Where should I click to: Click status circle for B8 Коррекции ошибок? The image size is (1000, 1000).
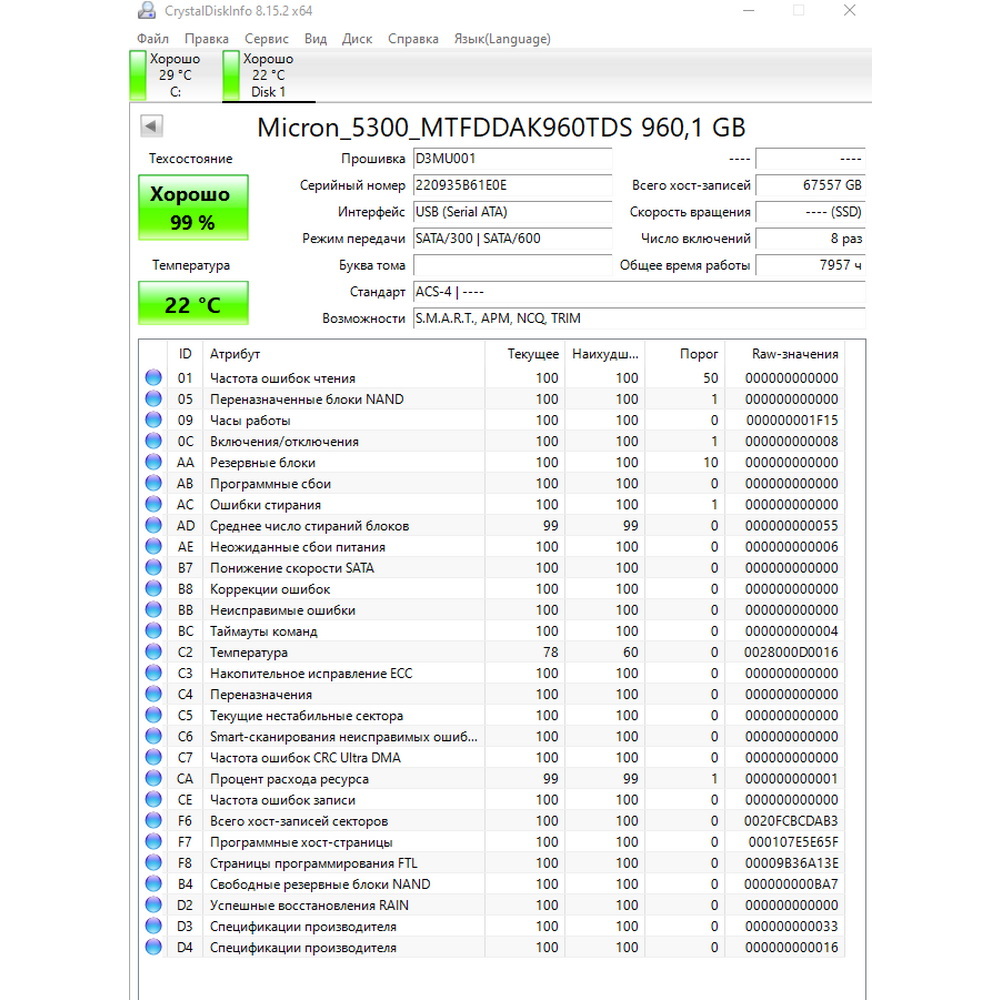coord(154,589)
